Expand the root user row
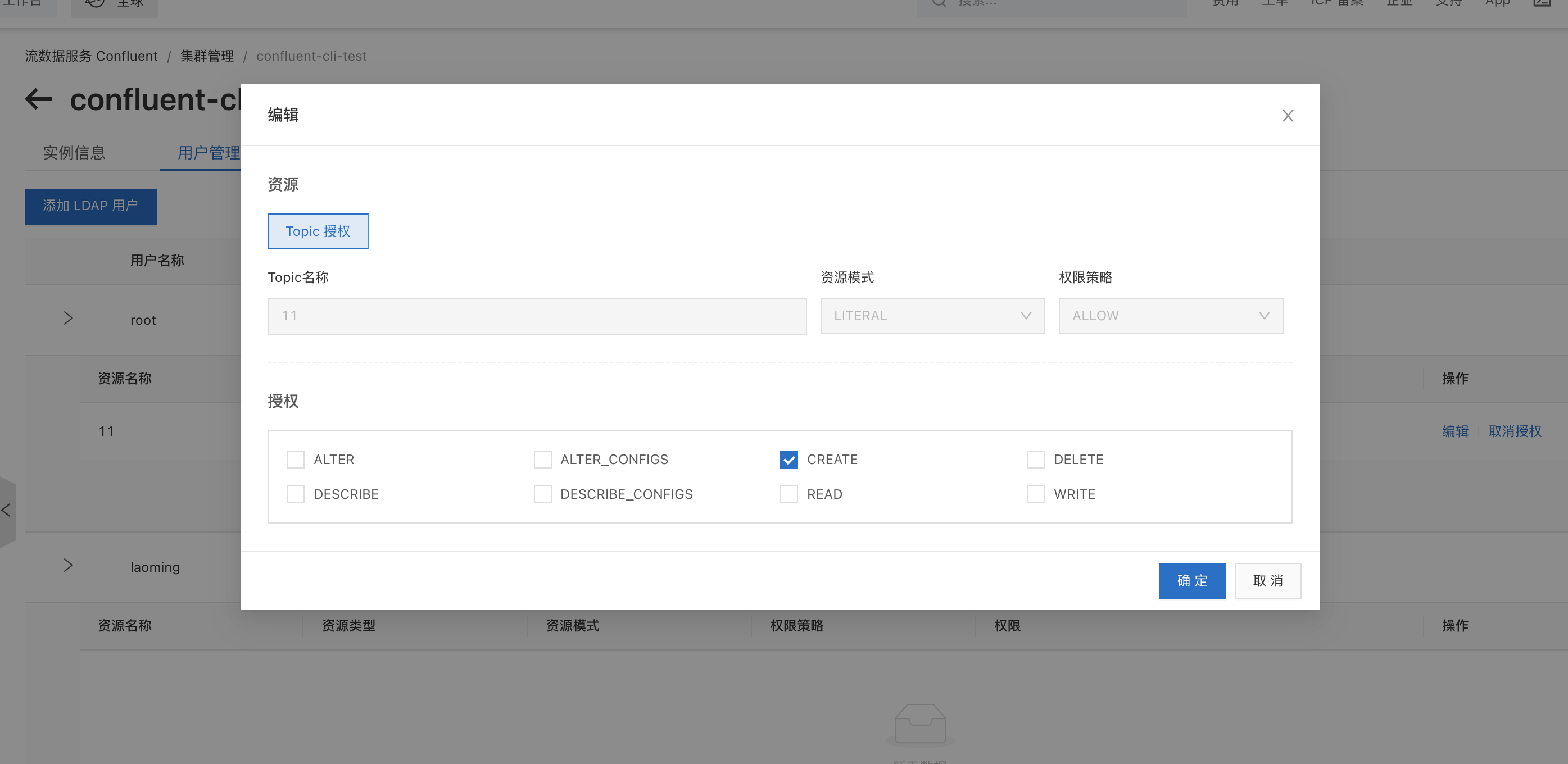Viewport: 1568px width, 764px height. point(68,318)
